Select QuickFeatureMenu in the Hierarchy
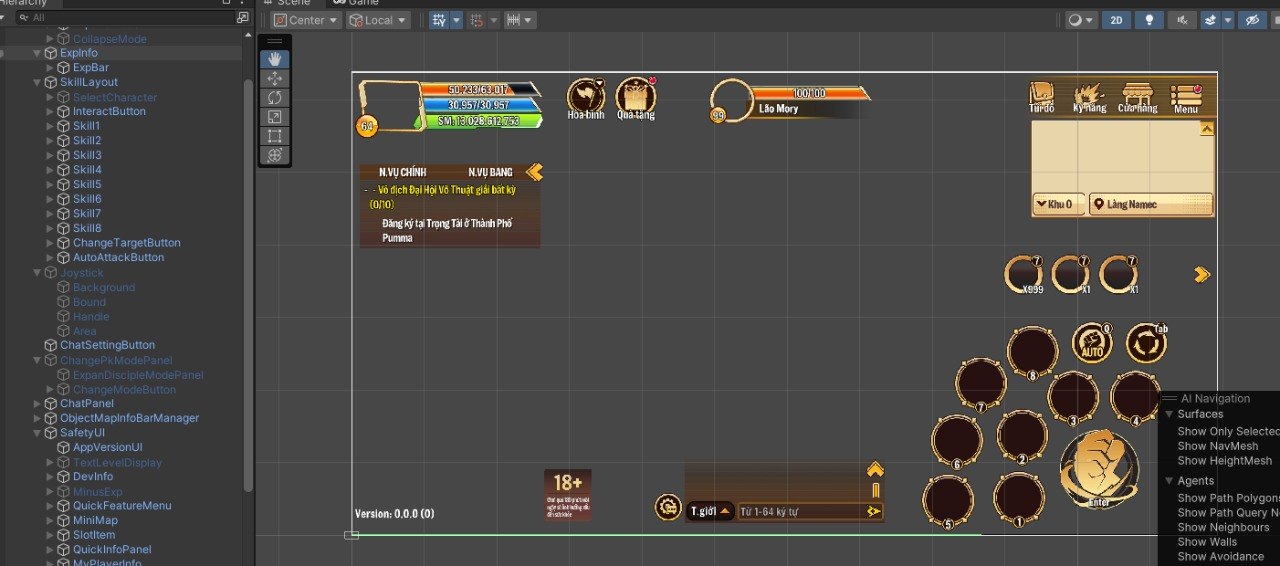The image size is (1280, 566). (122, 506)
